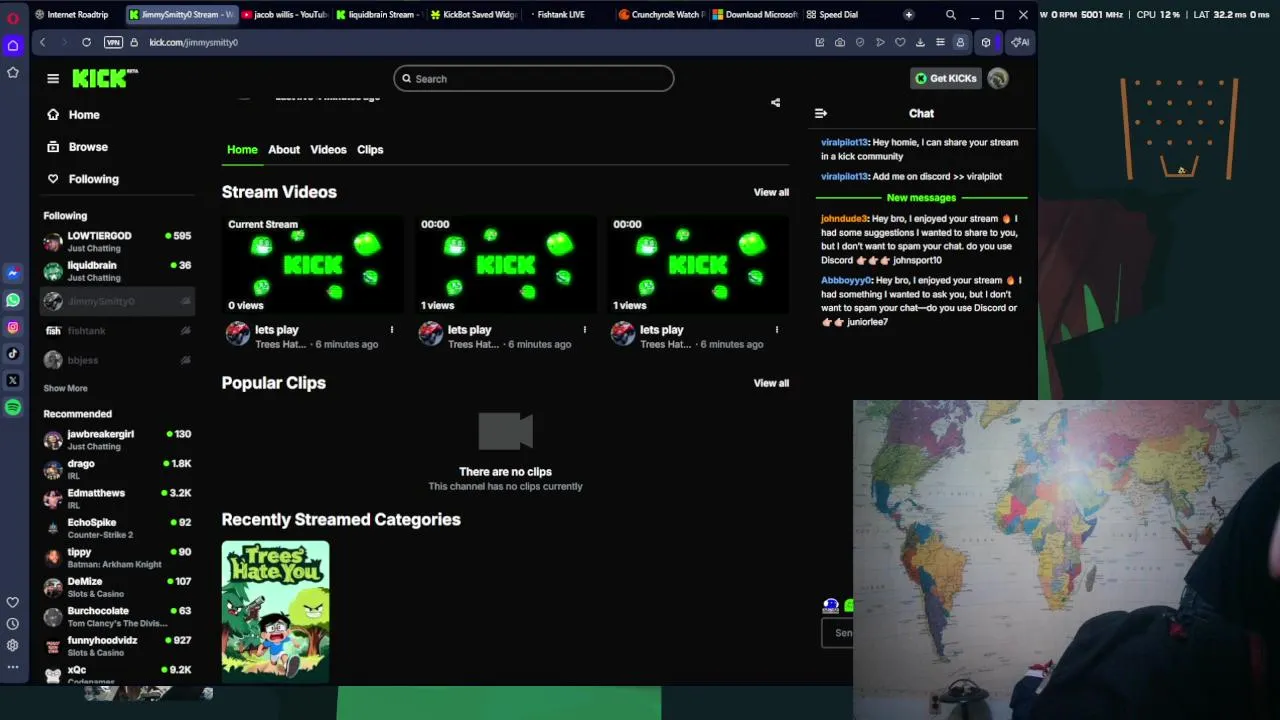This screenshot has height=720, width=1280.
Task: Open Opera sidebar three-dot more menu
Action: 13,667
